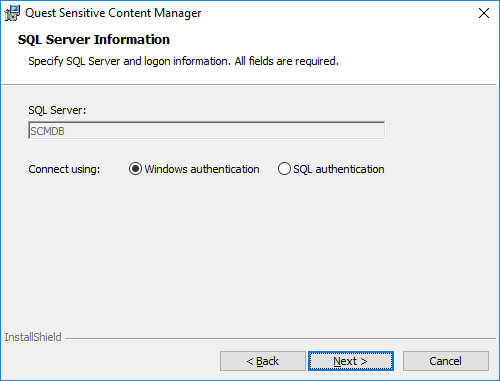500x381 pixels.
Task: Click the Windows authentication label text
Action: pyautogui.click(x=202, y=169)
